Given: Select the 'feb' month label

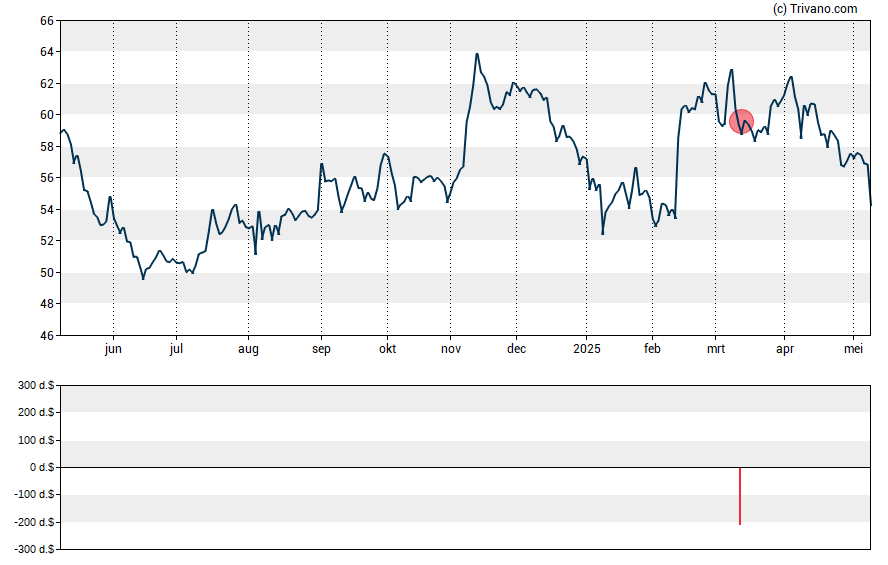Looking at the screenshot, I should tap(652, 349).
